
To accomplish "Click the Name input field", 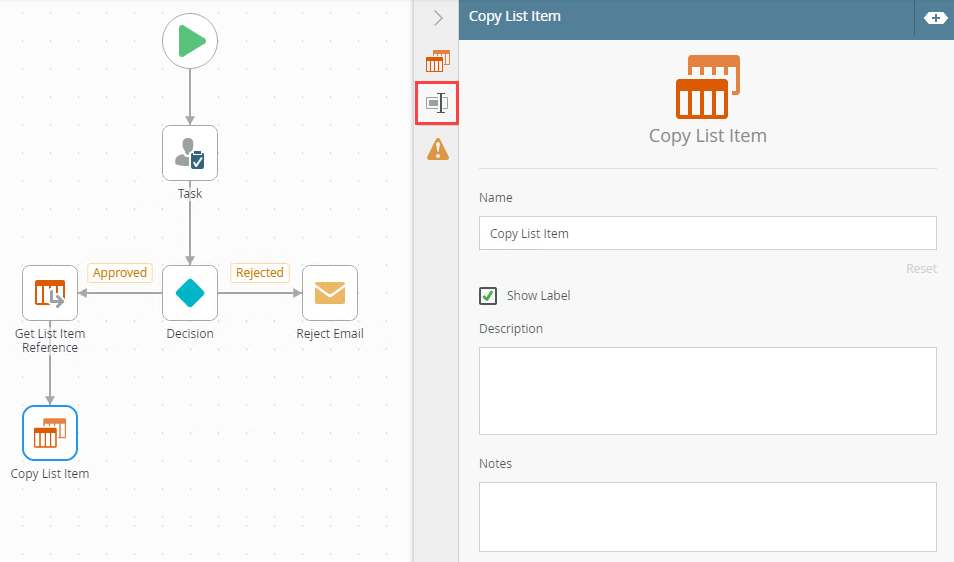I will click(x=707, y=233).
